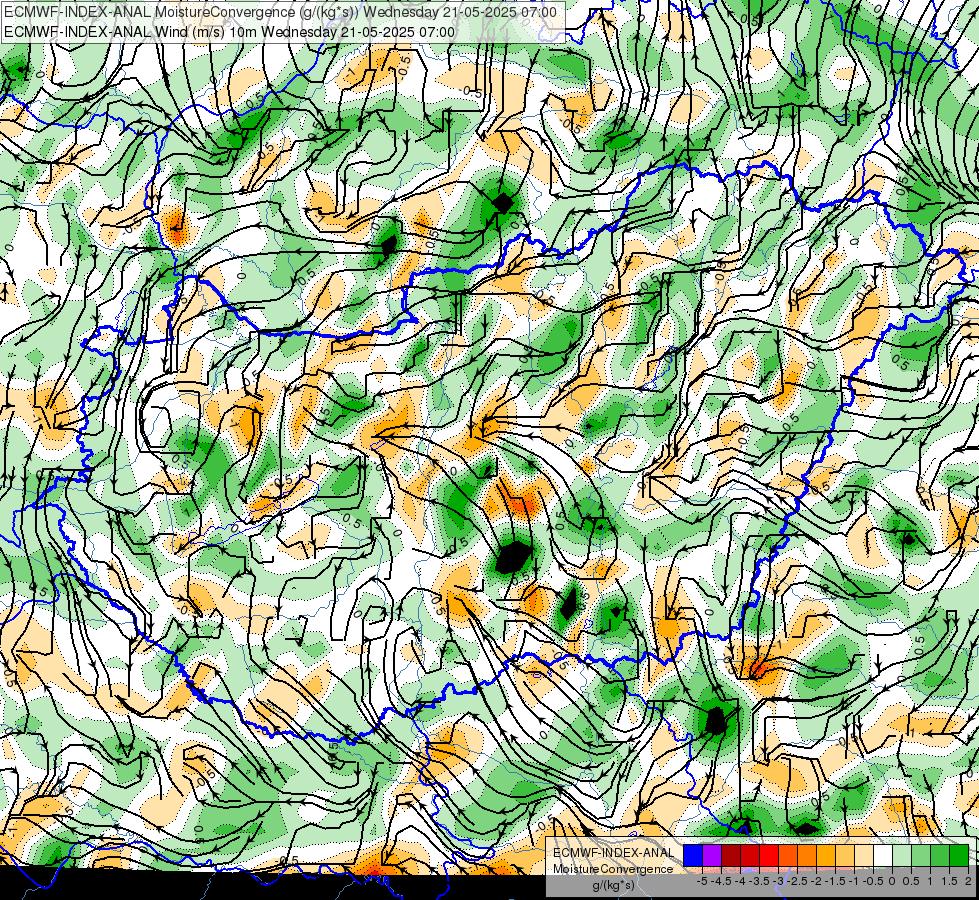
Task: Click the legend scale value -3.5
Action: click(x=759, y=881)
